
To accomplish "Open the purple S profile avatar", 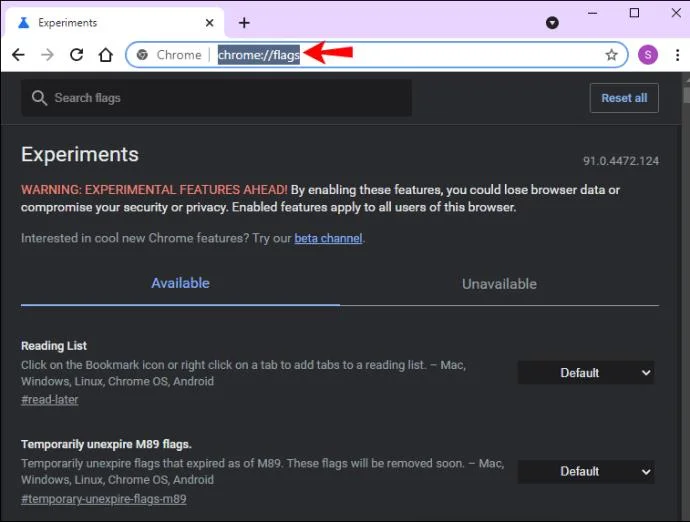I will (x=648, y=55).
